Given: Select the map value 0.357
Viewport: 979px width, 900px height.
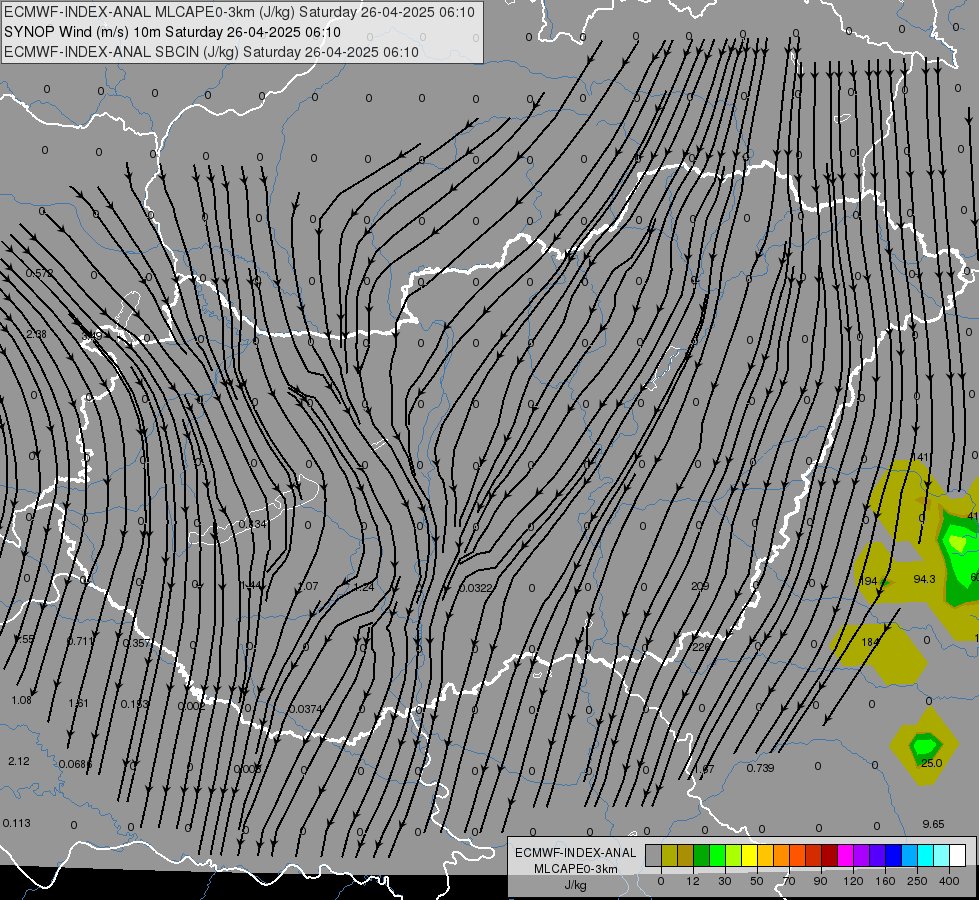Looking at the screenshot, I should (136, 643).
